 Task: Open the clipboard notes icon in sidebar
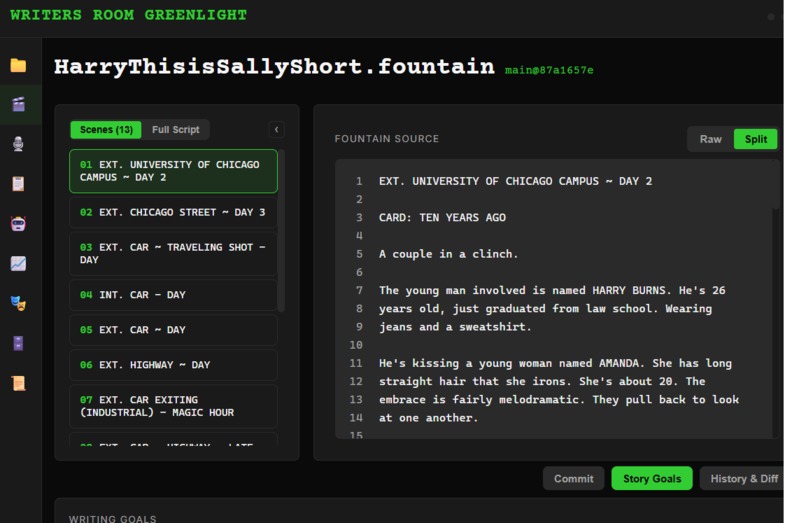point(18,184)
